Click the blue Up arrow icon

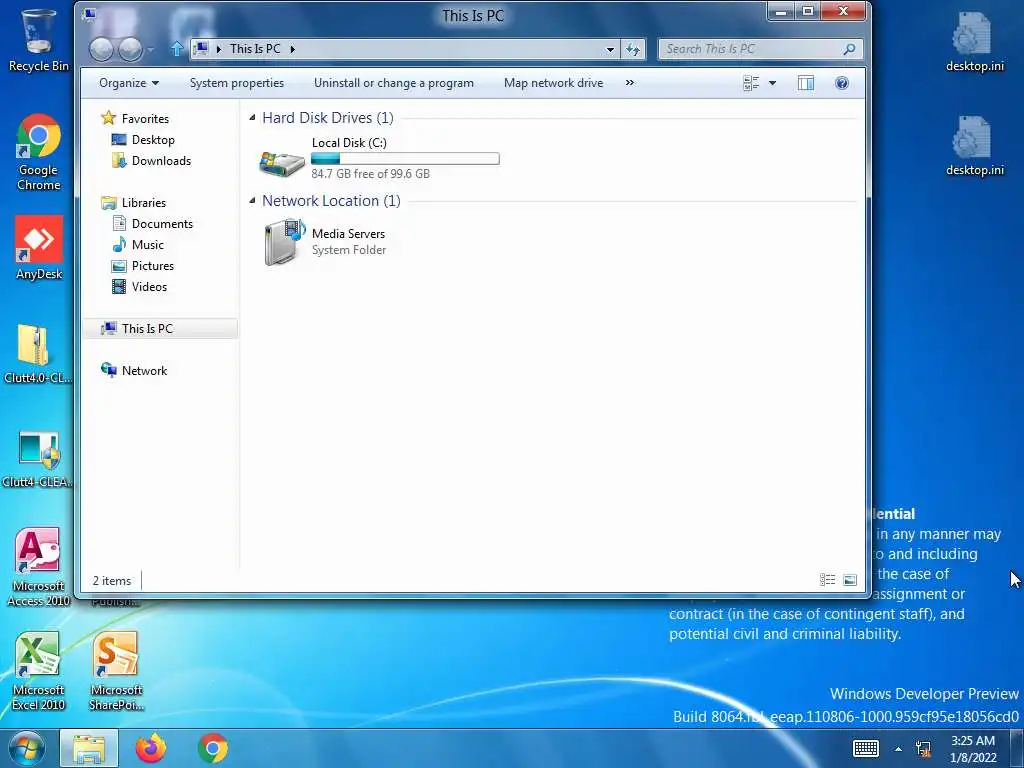(176, 49)
